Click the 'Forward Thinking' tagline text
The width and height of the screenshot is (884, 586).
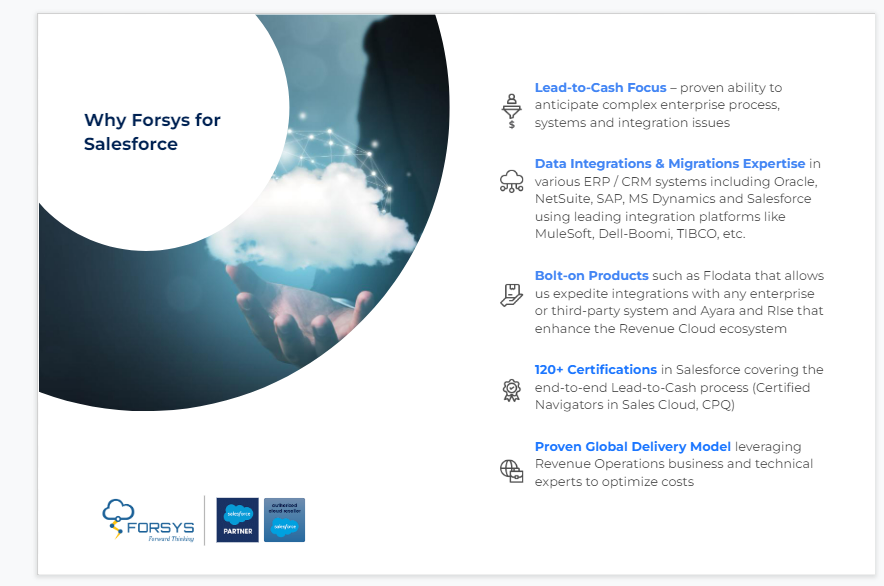click(171, 539)
